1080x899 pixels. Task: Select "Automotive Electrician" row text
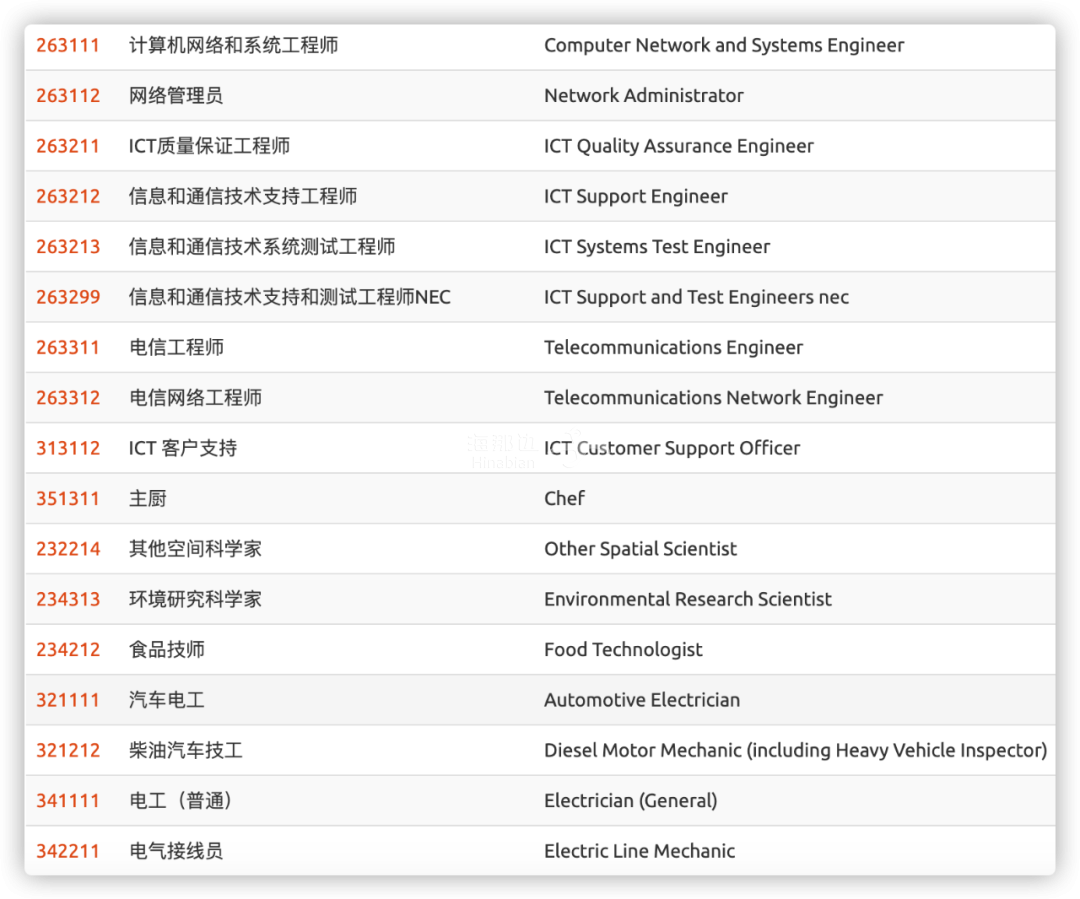point(642,700)
